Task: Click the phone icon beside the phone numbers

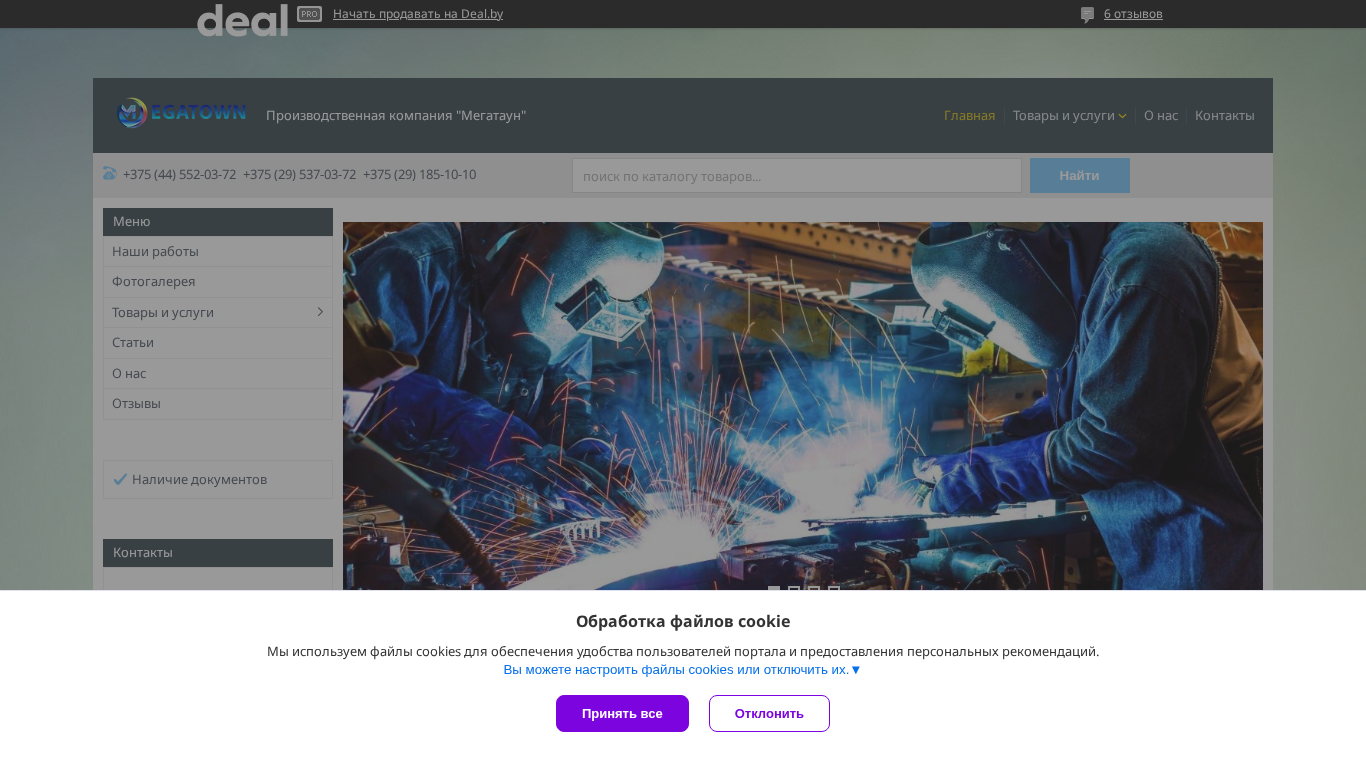Action: (110, 174)
